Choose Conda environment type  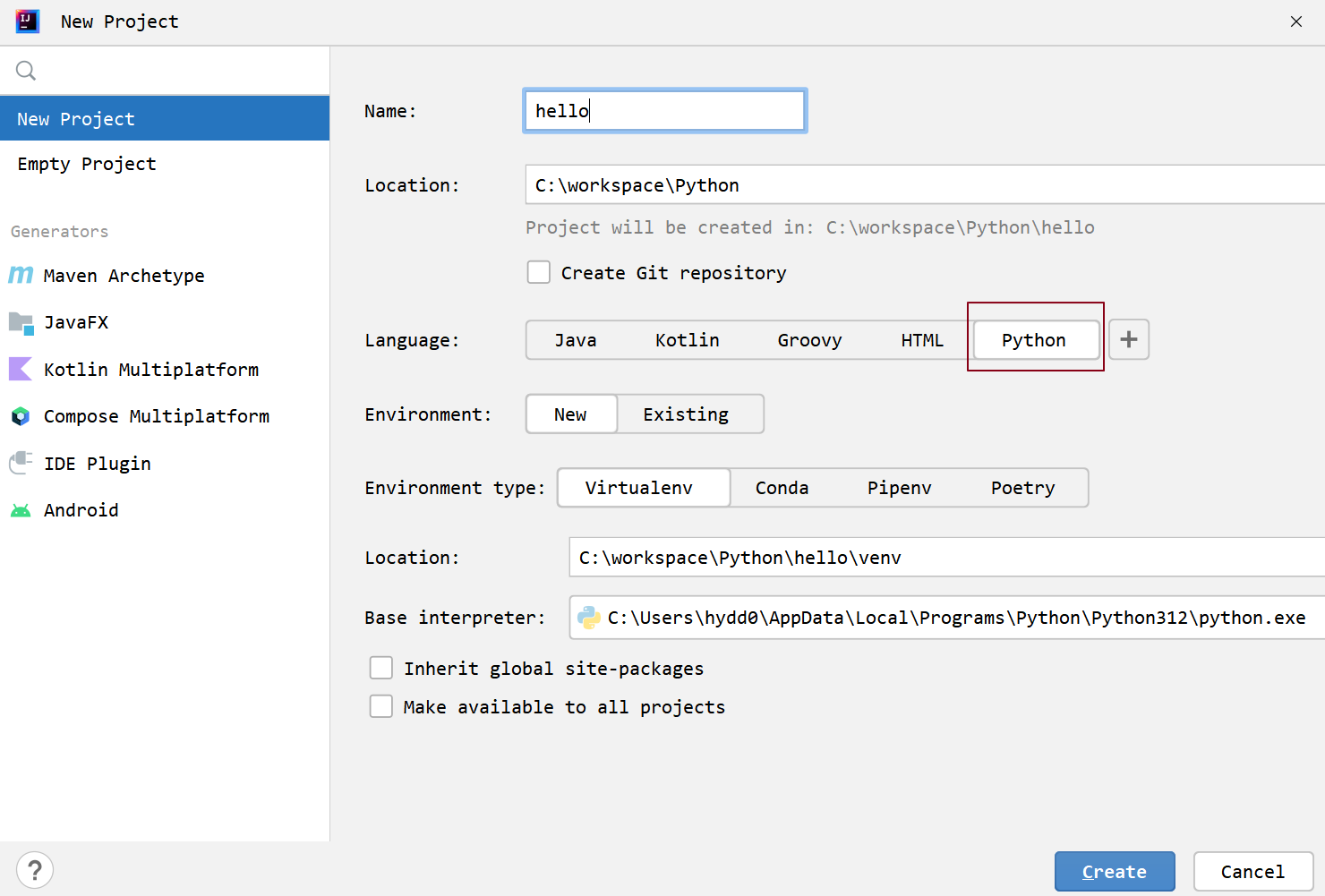[x=782, y=488]
